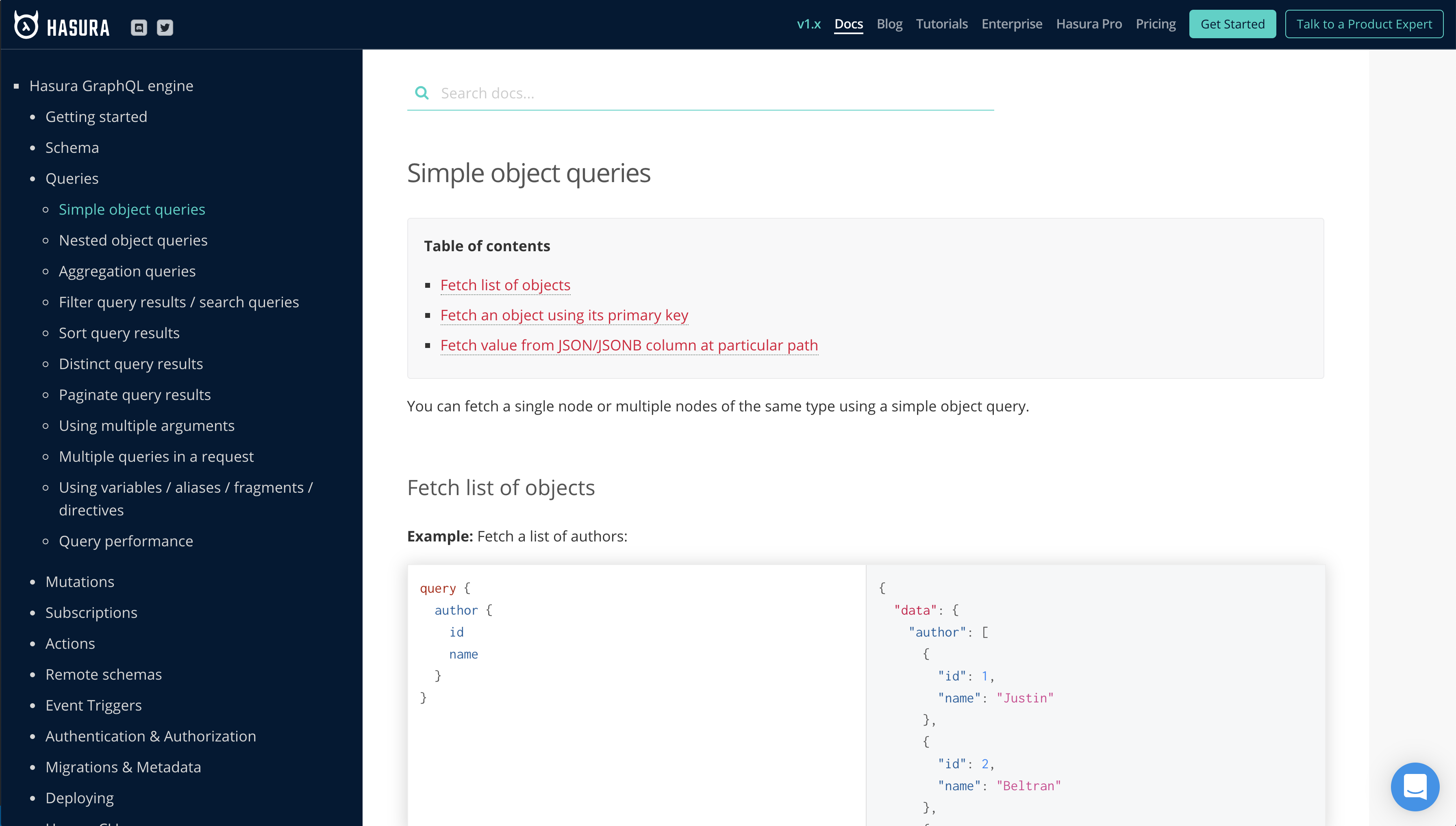Switch to the Docs tab
Screen dimensions: 1456x826
coord(849,24)
